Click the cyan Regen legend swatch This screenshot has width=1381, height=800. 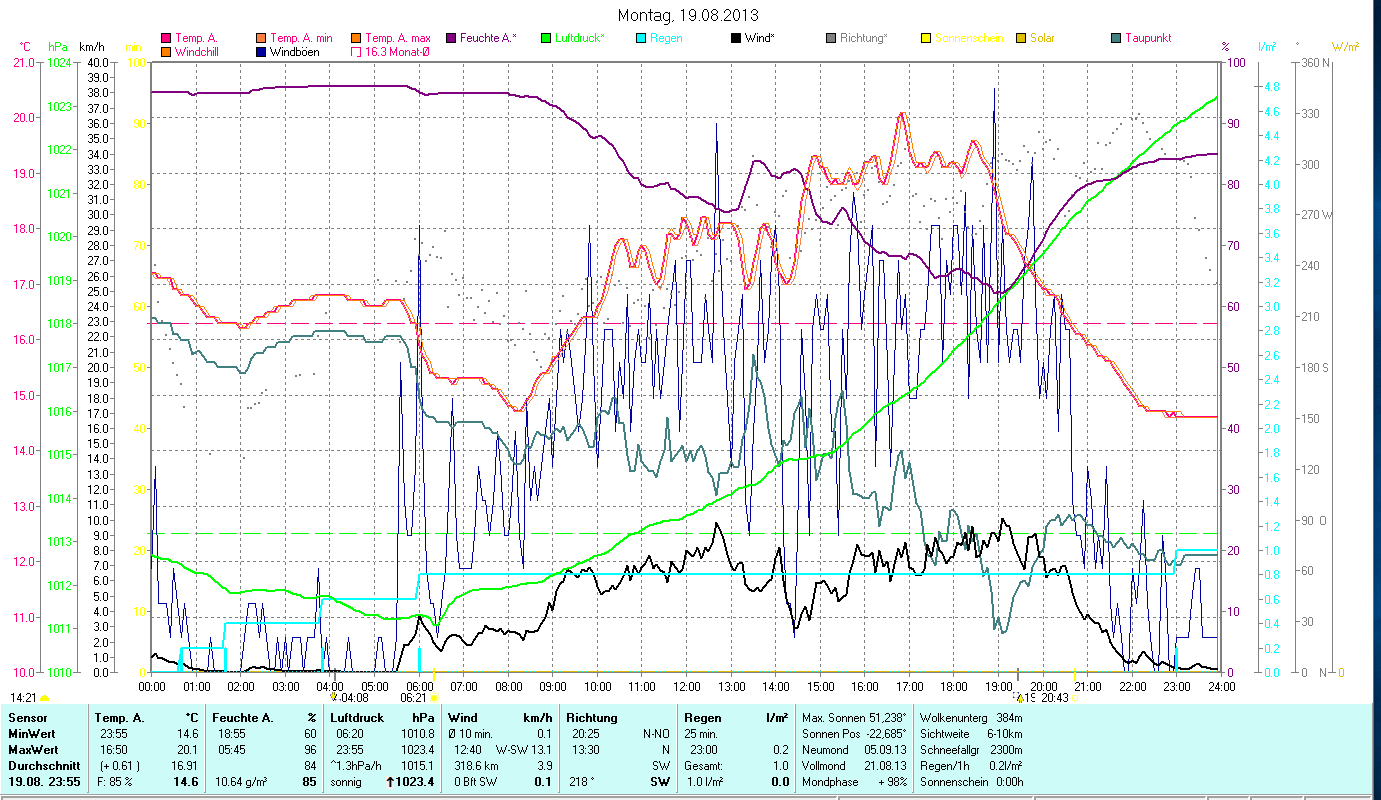[641, 38]
